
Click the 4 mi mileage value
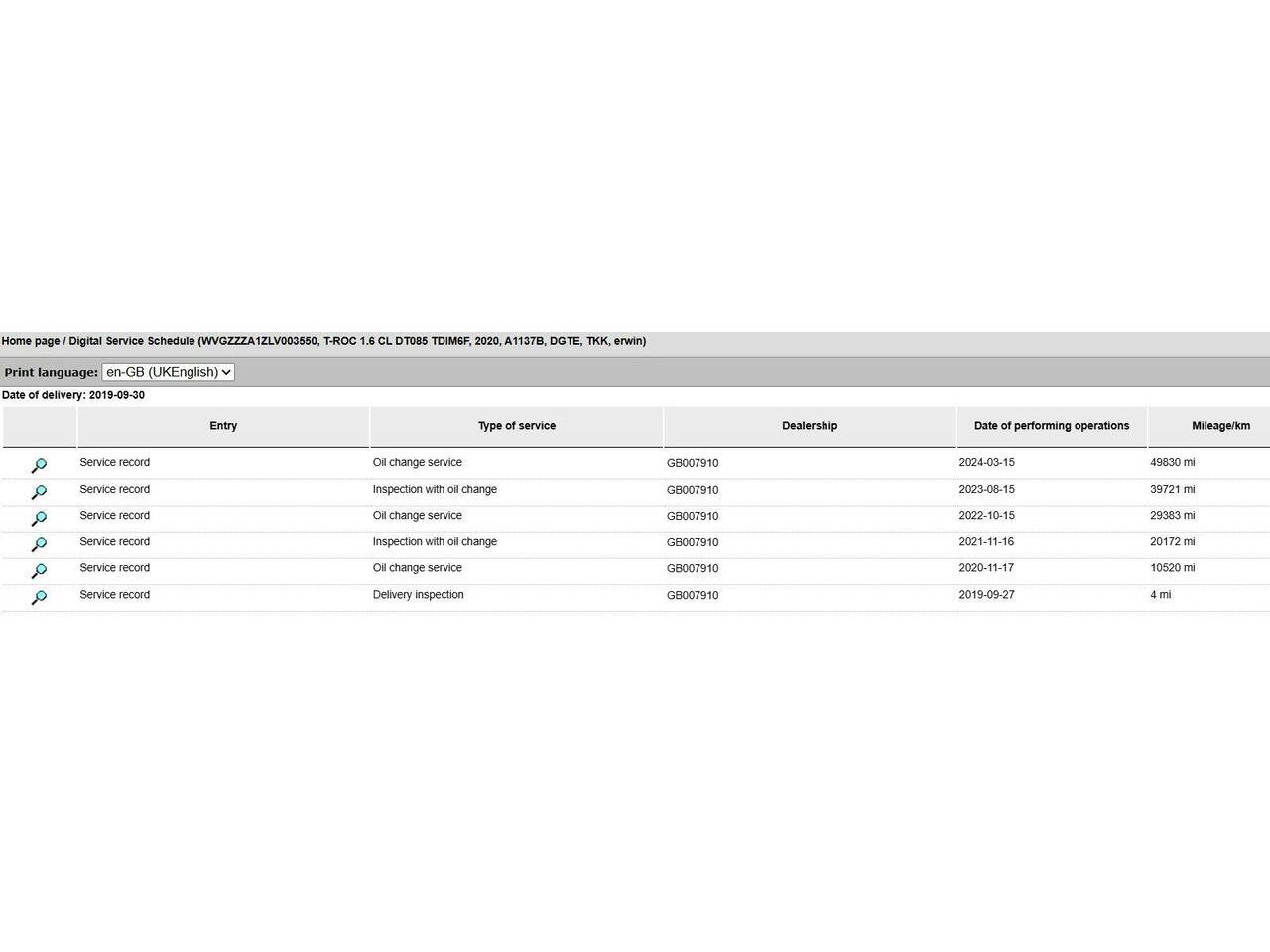pyautogui.click(x=1160, y=595)
